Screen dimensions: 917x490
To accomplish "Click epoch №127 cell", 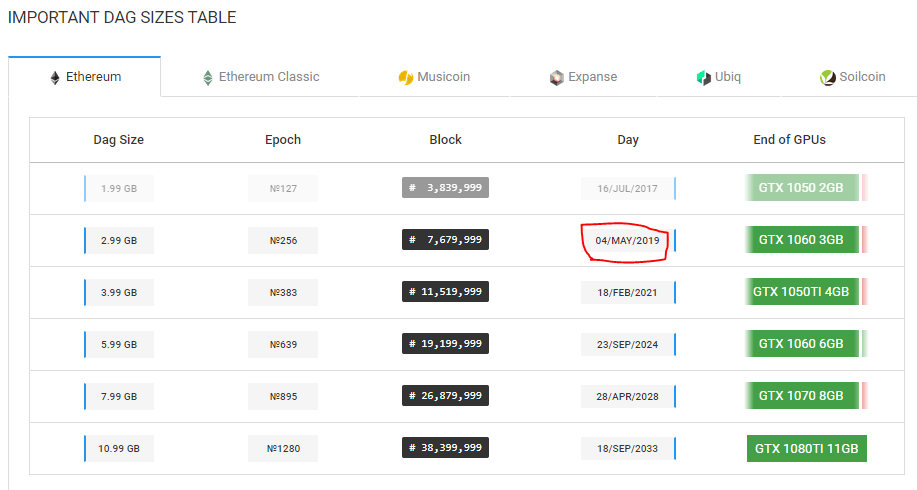I will pos(283,188).
